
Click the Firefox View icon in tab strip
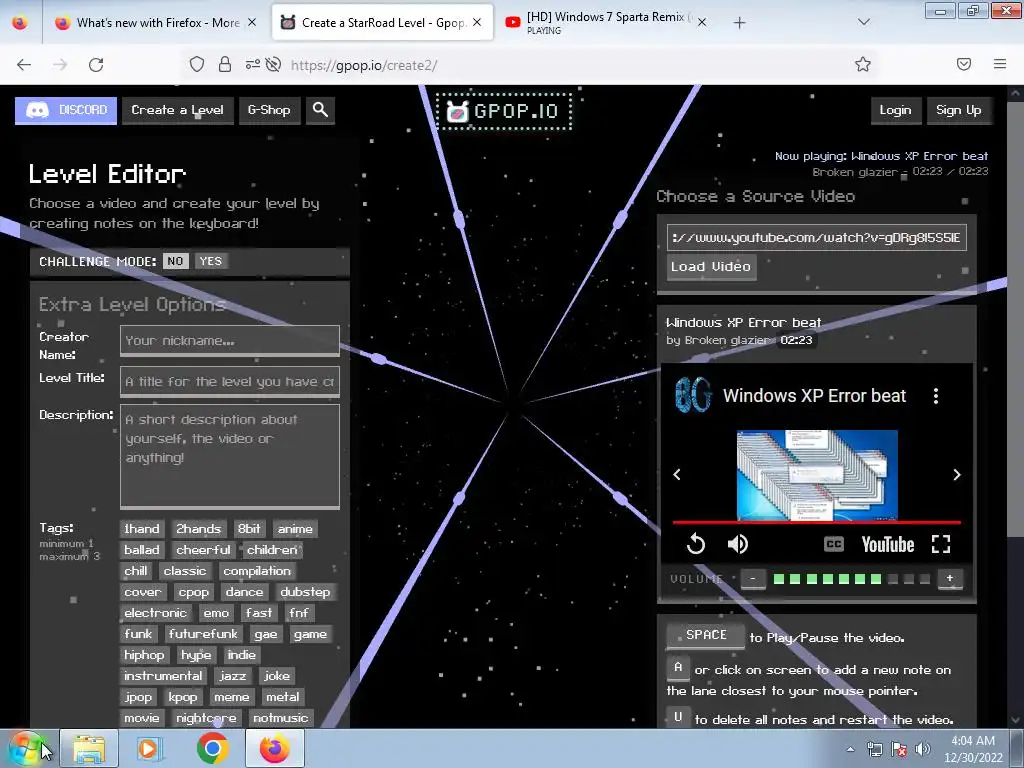coord(20,23)
